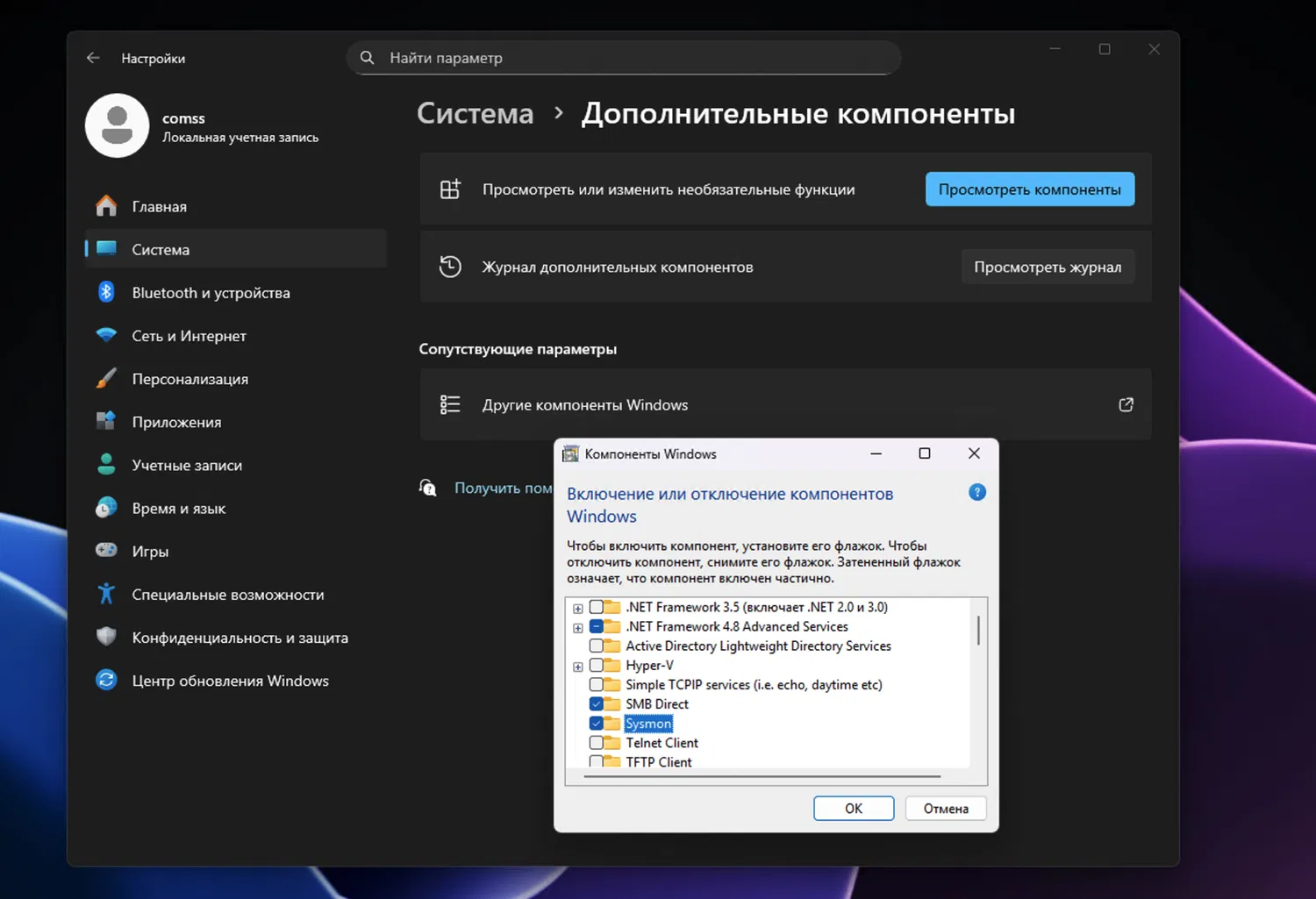Open Приложения settings
The height and width of the screenshot is (899, 1316).
[x=235, y=421]
